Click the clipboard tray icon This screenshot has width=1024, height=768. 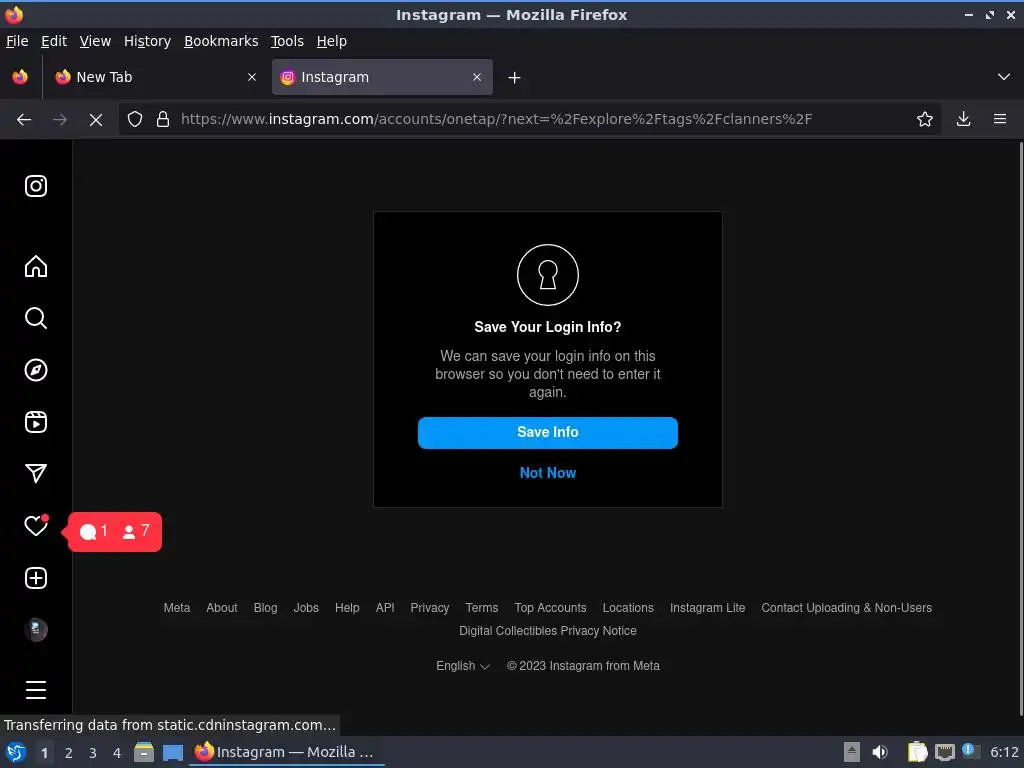[917, 752]
